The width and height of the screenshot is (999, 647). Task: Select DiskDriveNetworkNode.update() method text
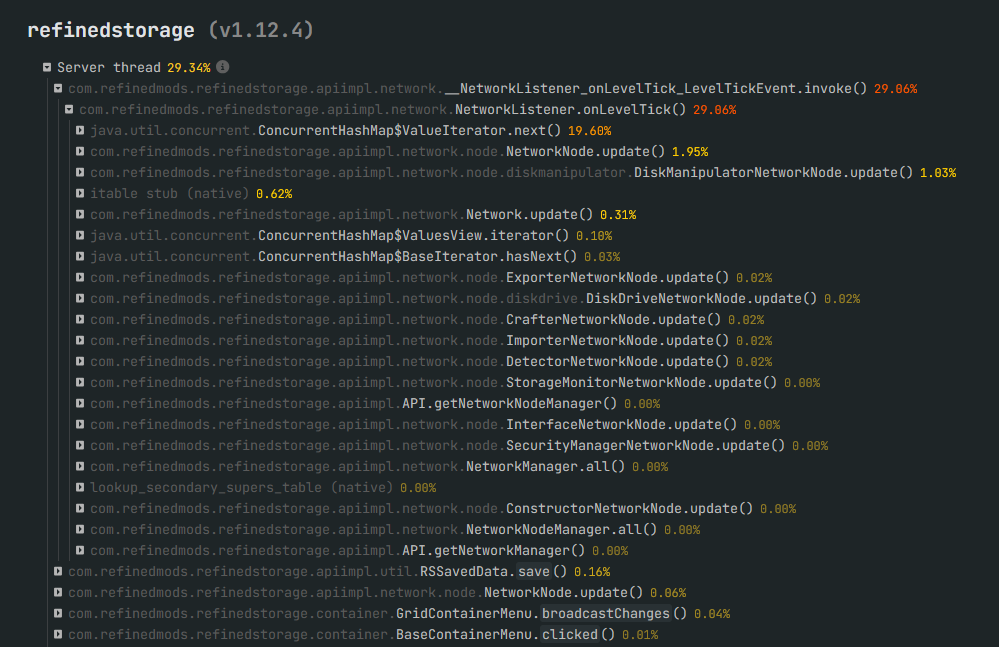click(701, 299)
